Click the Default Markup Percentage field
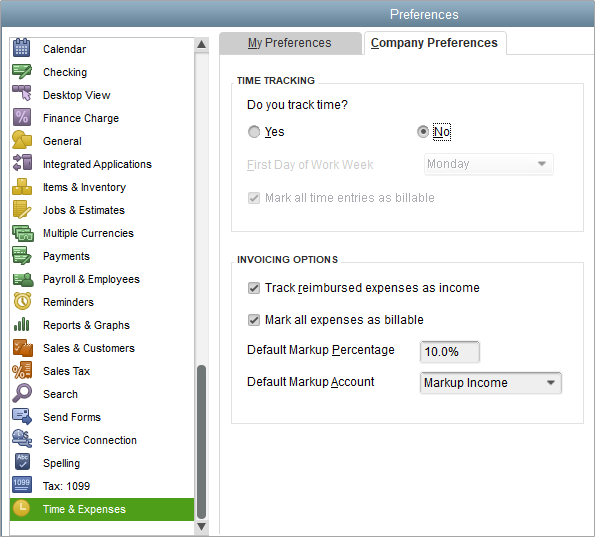Viewport: 595px width, 537px height. (x=450, y=352)
